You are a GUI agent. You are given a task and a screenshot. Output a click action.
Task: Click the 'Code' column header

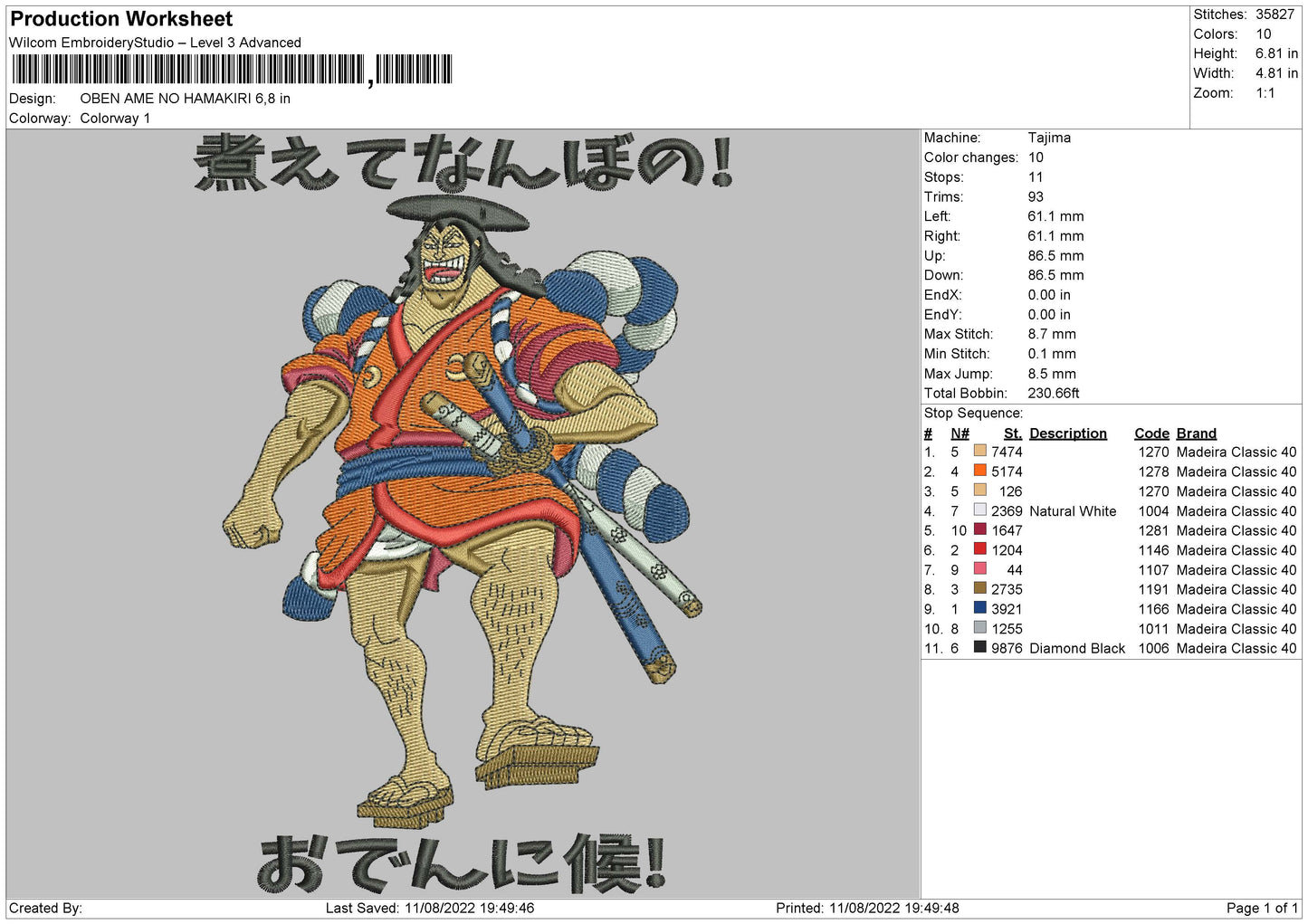pyautogui.click(x=1151, y=433)
